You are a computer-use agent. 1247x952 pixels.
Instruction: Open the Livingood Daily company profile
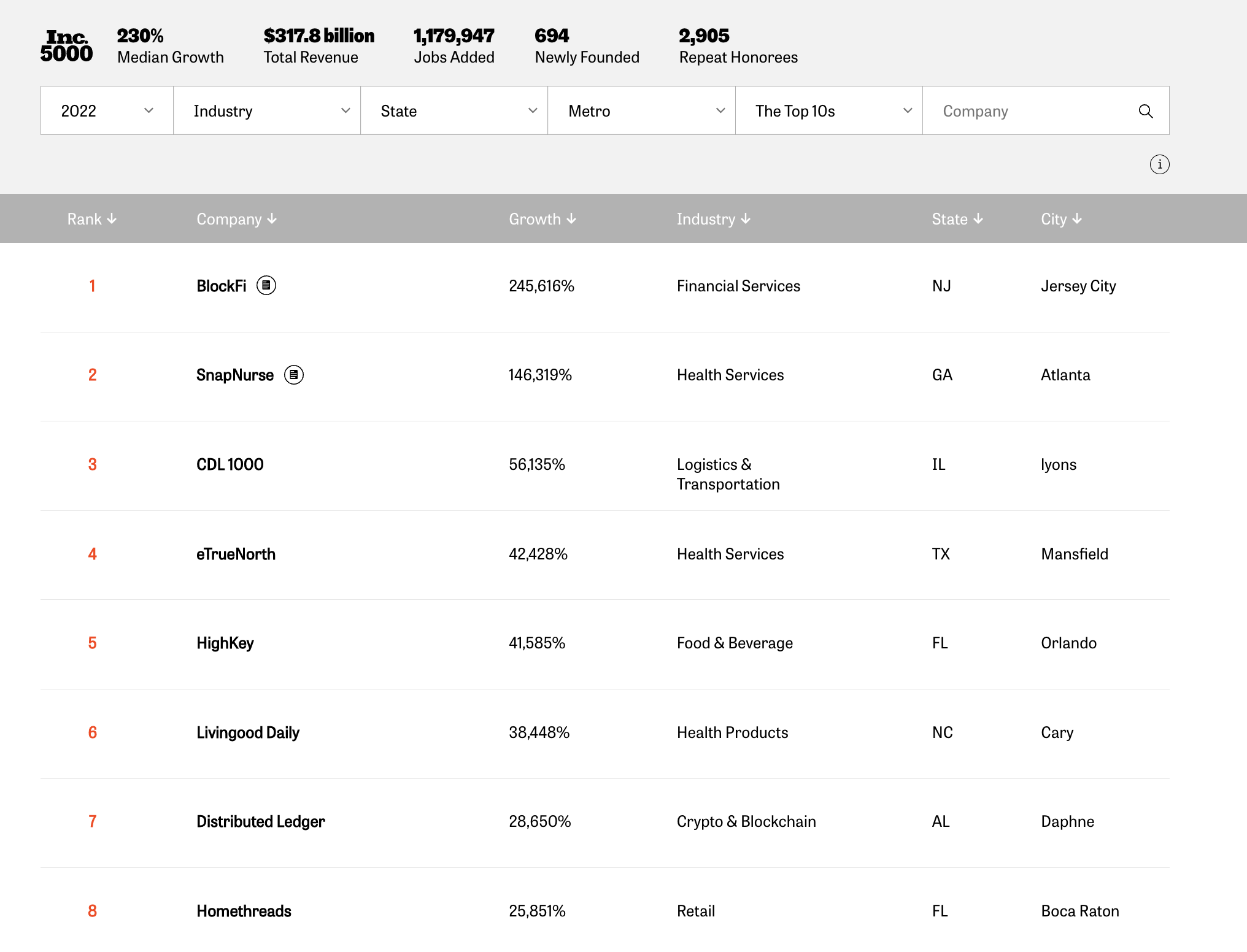[248, 732]
